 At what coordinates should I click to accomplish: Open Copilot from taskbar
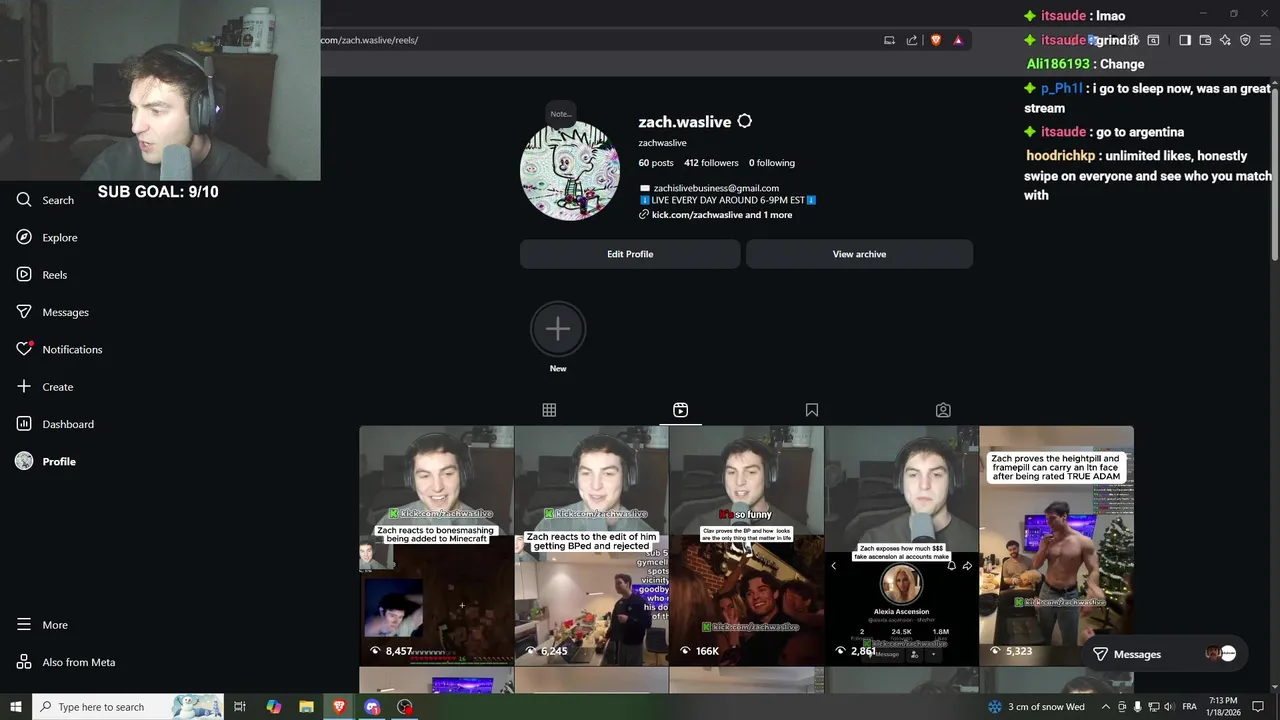point(273,707)
